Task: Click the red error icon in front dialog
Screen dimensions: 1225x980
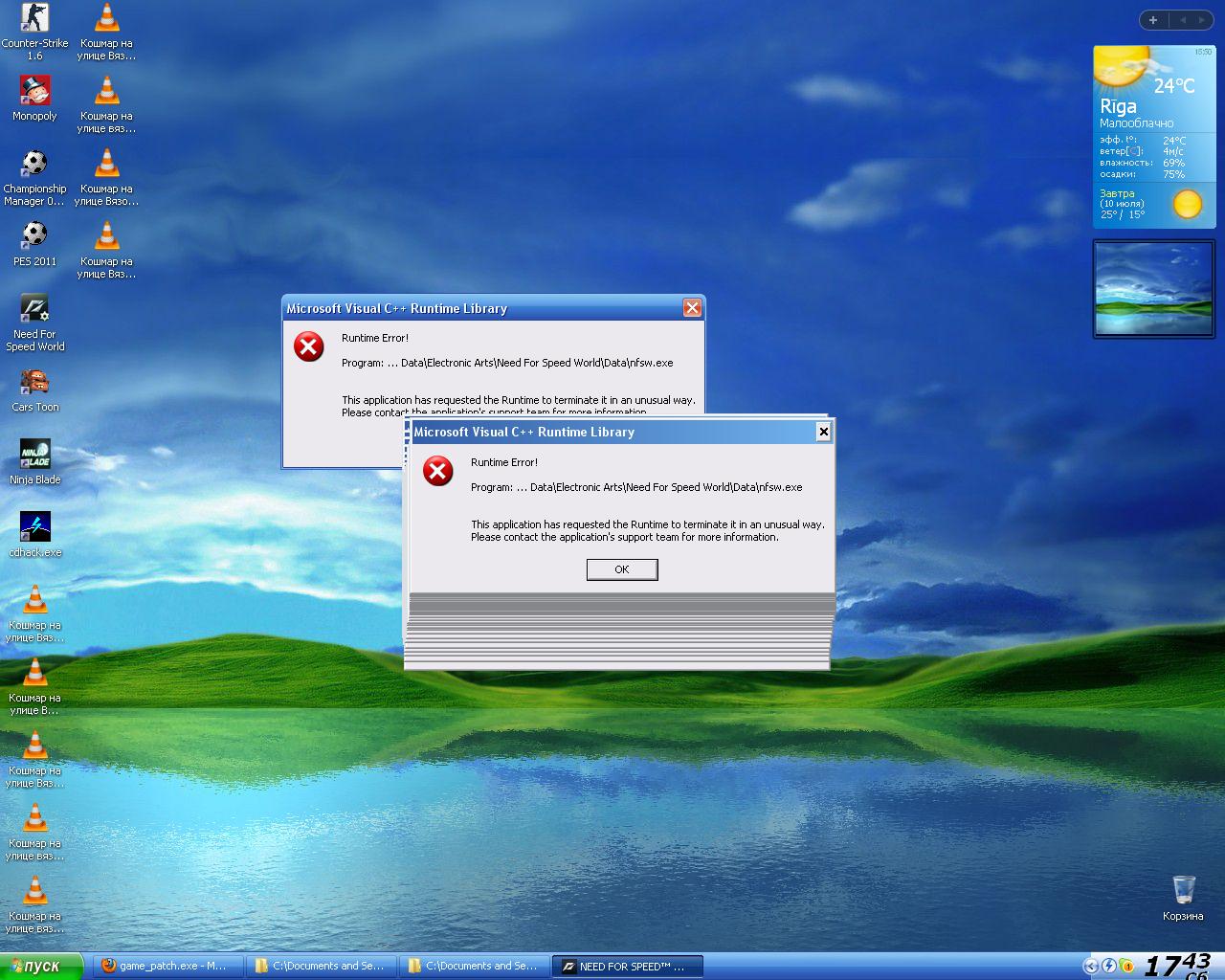Action: tap(438, 471)
